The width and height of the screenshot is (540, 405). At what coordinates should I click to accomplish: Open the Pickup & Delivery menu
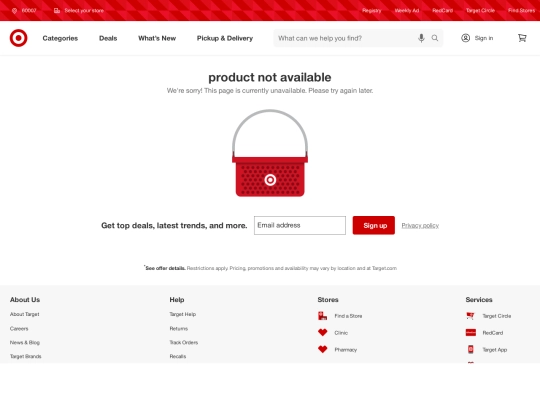pos(225,38)
